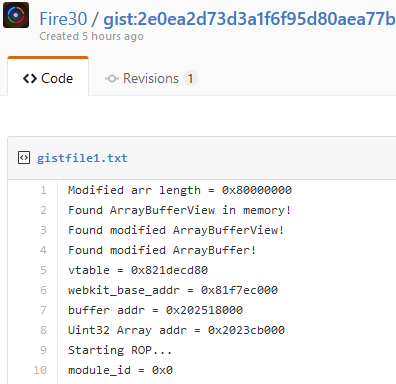Click the 'Created 5 hours ago' timestamp
This screenshot has width=396, height=384.
click(91, 36)
